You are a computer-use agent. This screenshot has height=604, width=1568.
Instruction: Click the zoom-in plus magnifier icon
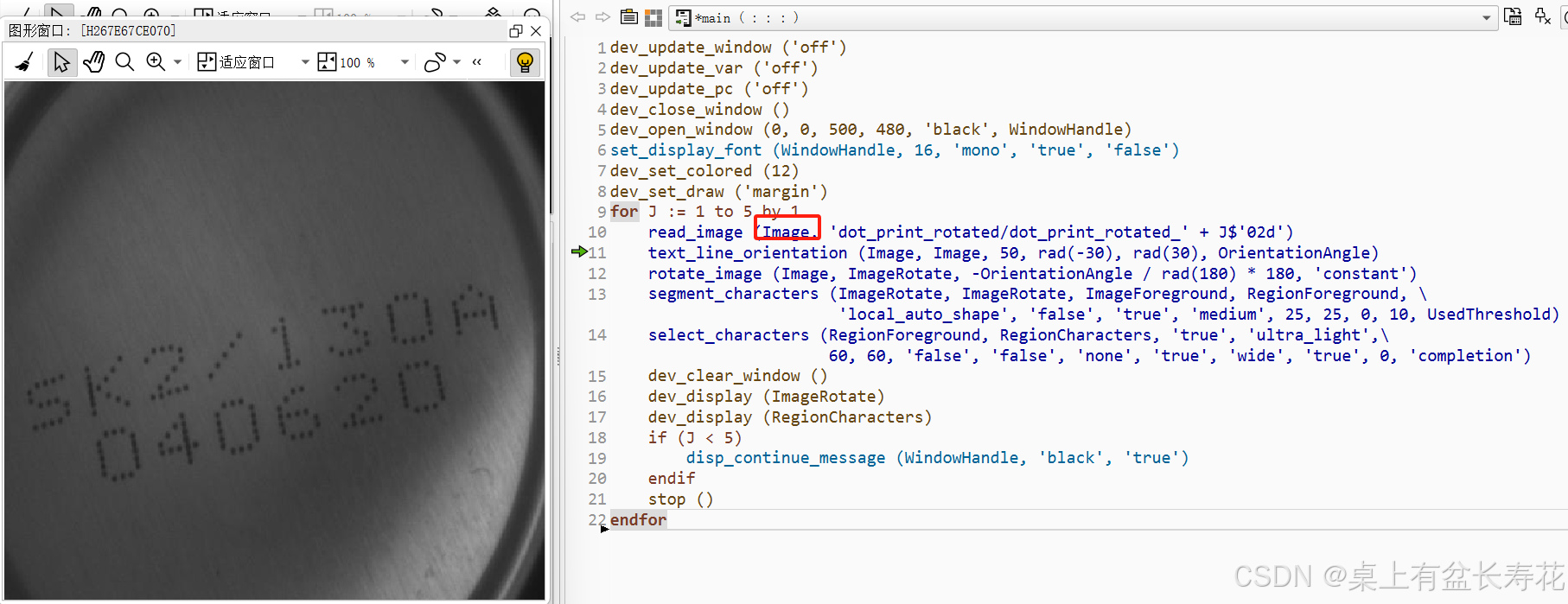click(156, 62)
